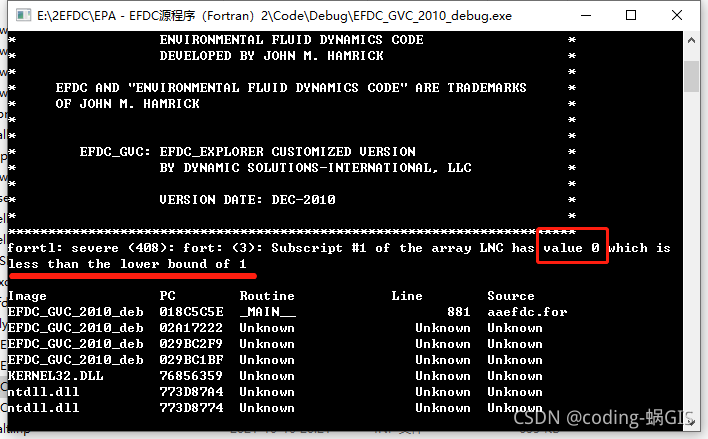Click PC address 76856359
708x439 pixels.
pyautogui.click(x=191, y=376)
